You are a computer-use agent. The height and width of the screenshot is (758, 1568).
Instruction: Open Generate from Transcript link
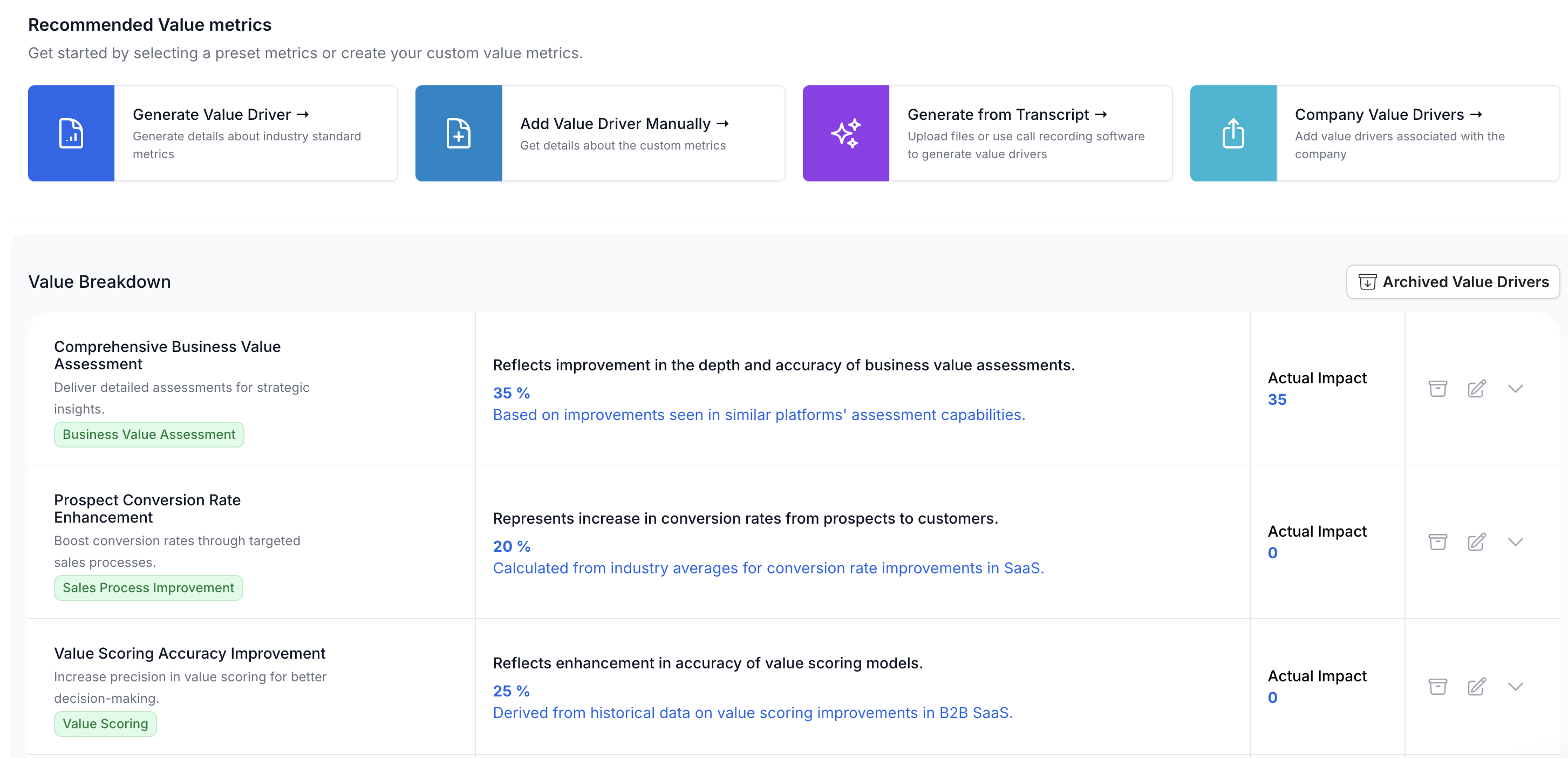pos(1007,114)
